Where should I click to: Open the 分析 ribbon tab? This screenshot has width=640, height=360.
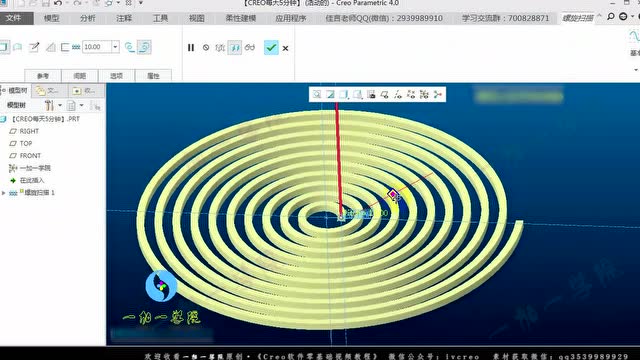click(87, 18)
